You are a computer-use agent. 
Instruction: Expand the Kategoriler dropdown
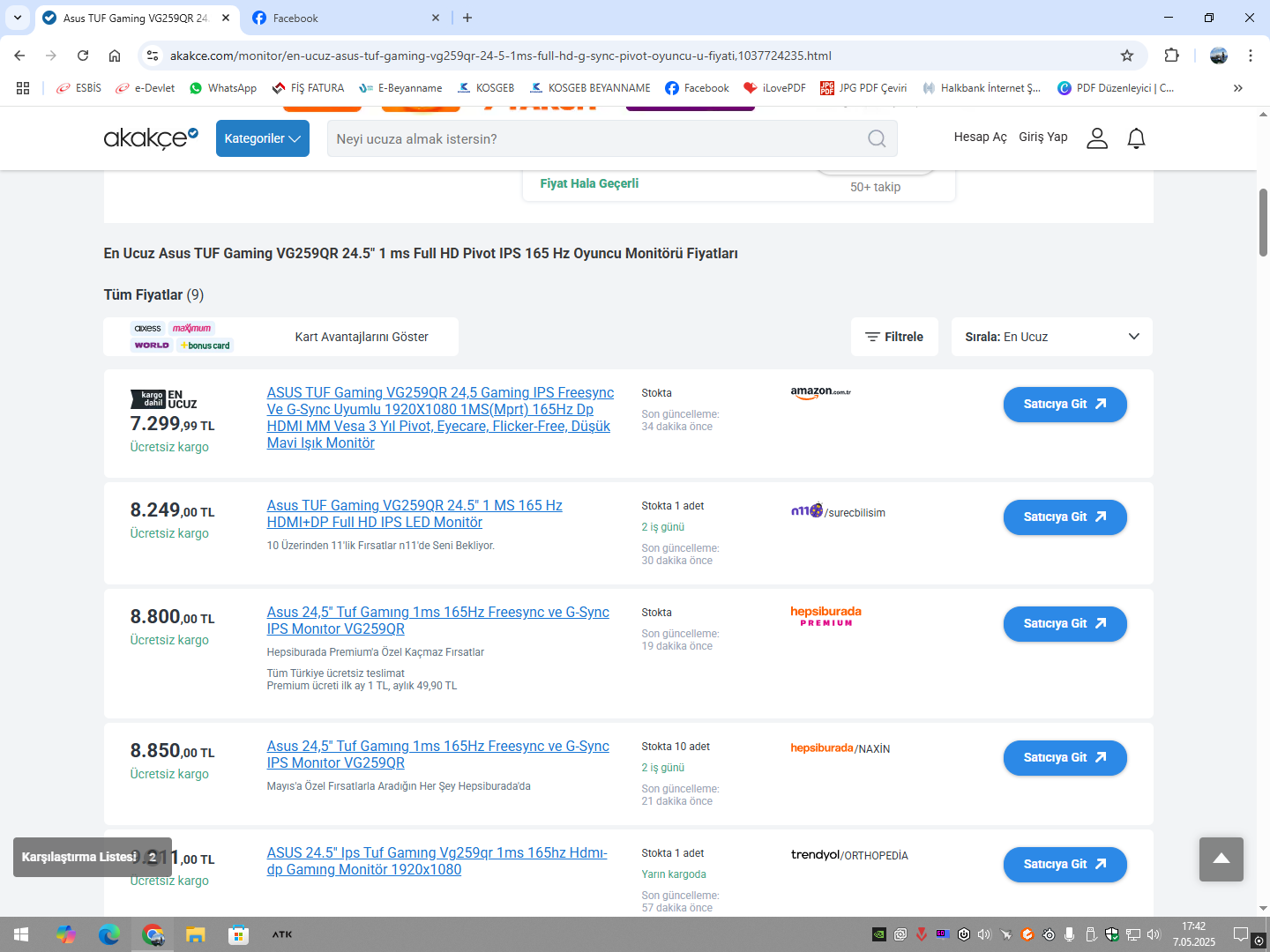263,138
